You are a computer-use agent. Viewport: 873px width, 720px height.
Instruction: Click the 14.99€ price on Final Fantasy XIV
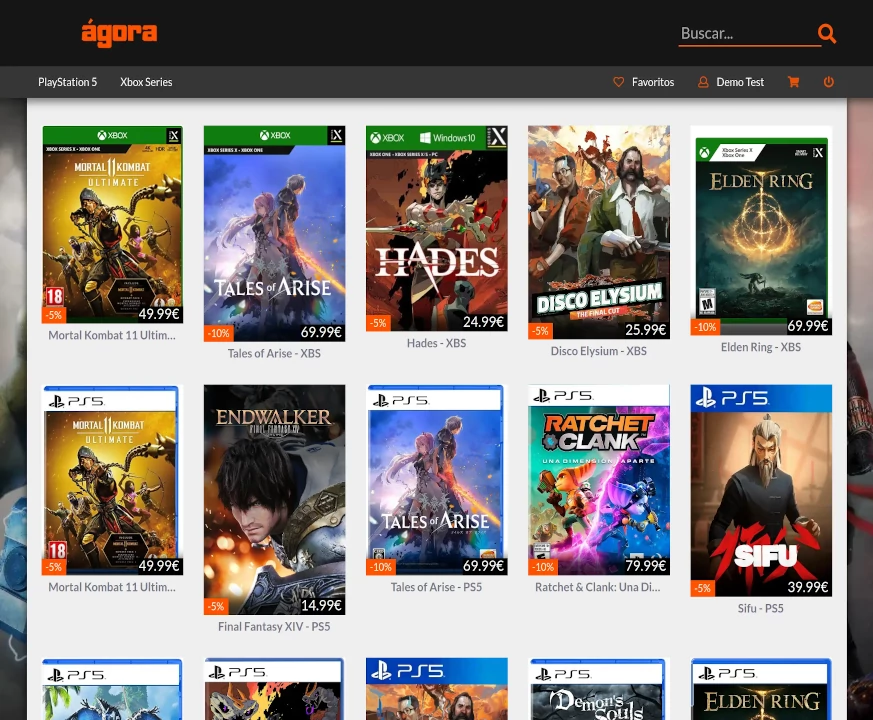(321, 605)
